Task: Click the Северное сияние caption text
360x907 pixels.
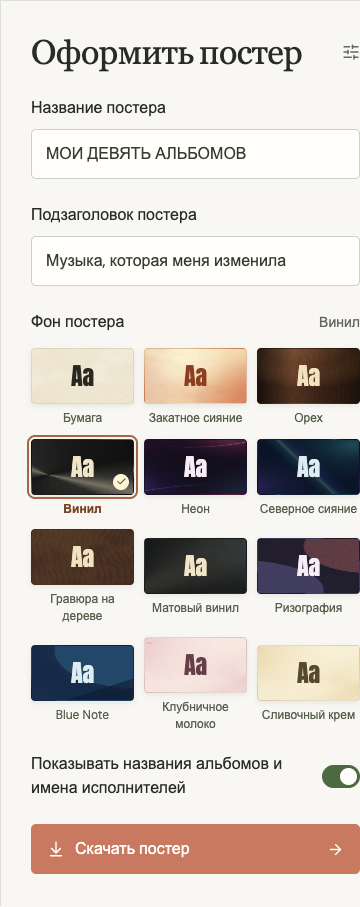Action: click(x=308, y=509)
